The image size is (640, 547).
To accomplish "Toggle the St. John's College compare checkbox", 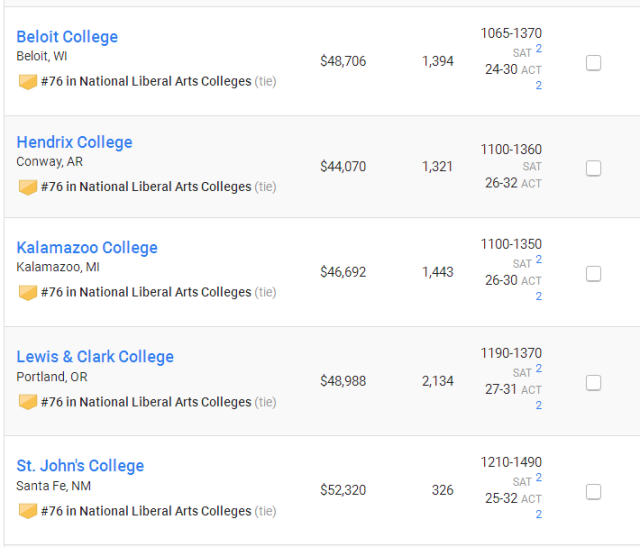I will 593,492.
